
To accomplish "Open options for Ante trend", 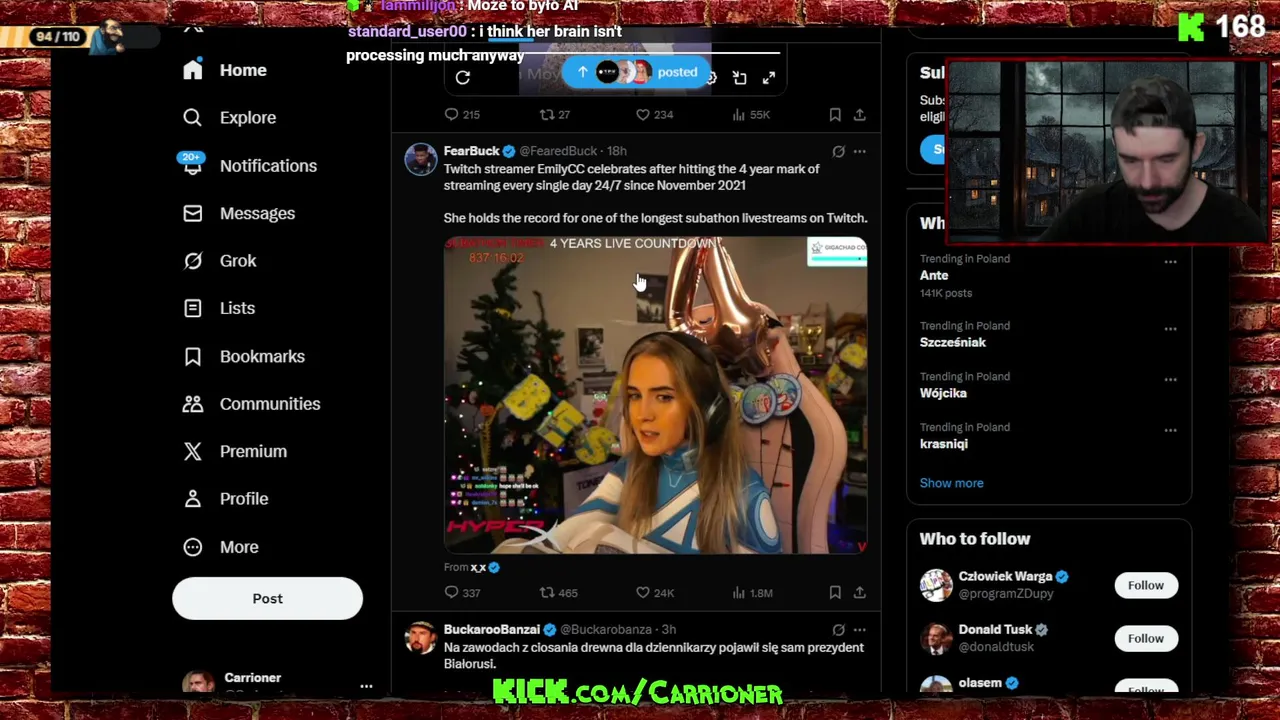I will click(x=1170, y=262).
